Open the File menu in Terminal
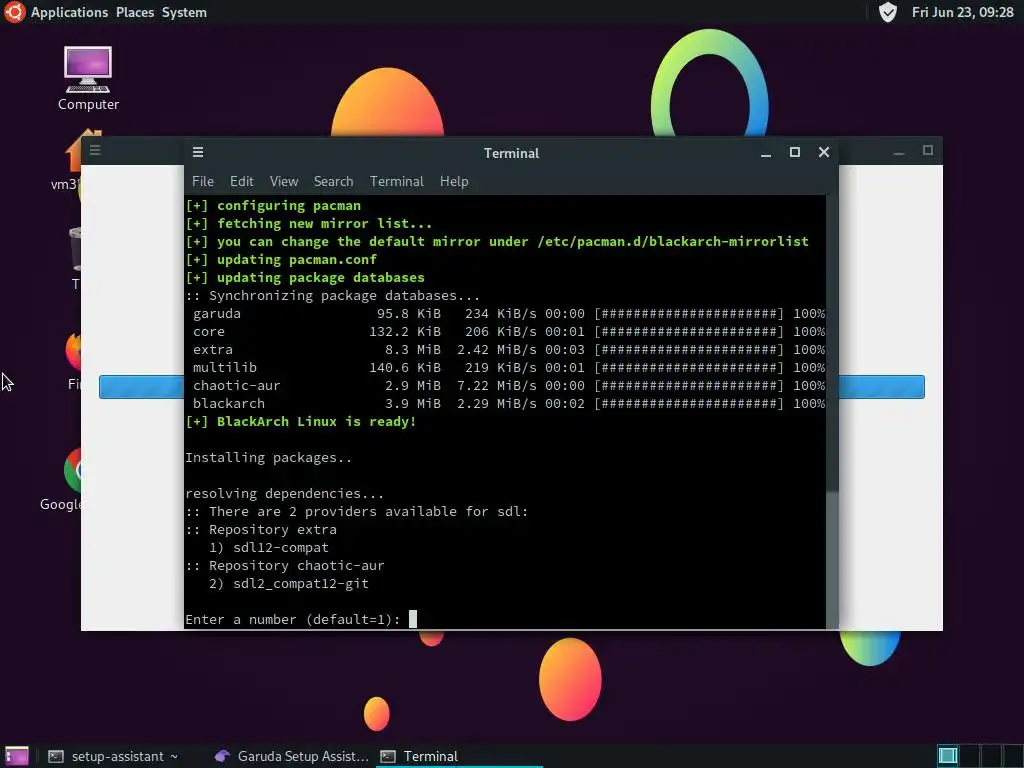 [x=202, y=182]
